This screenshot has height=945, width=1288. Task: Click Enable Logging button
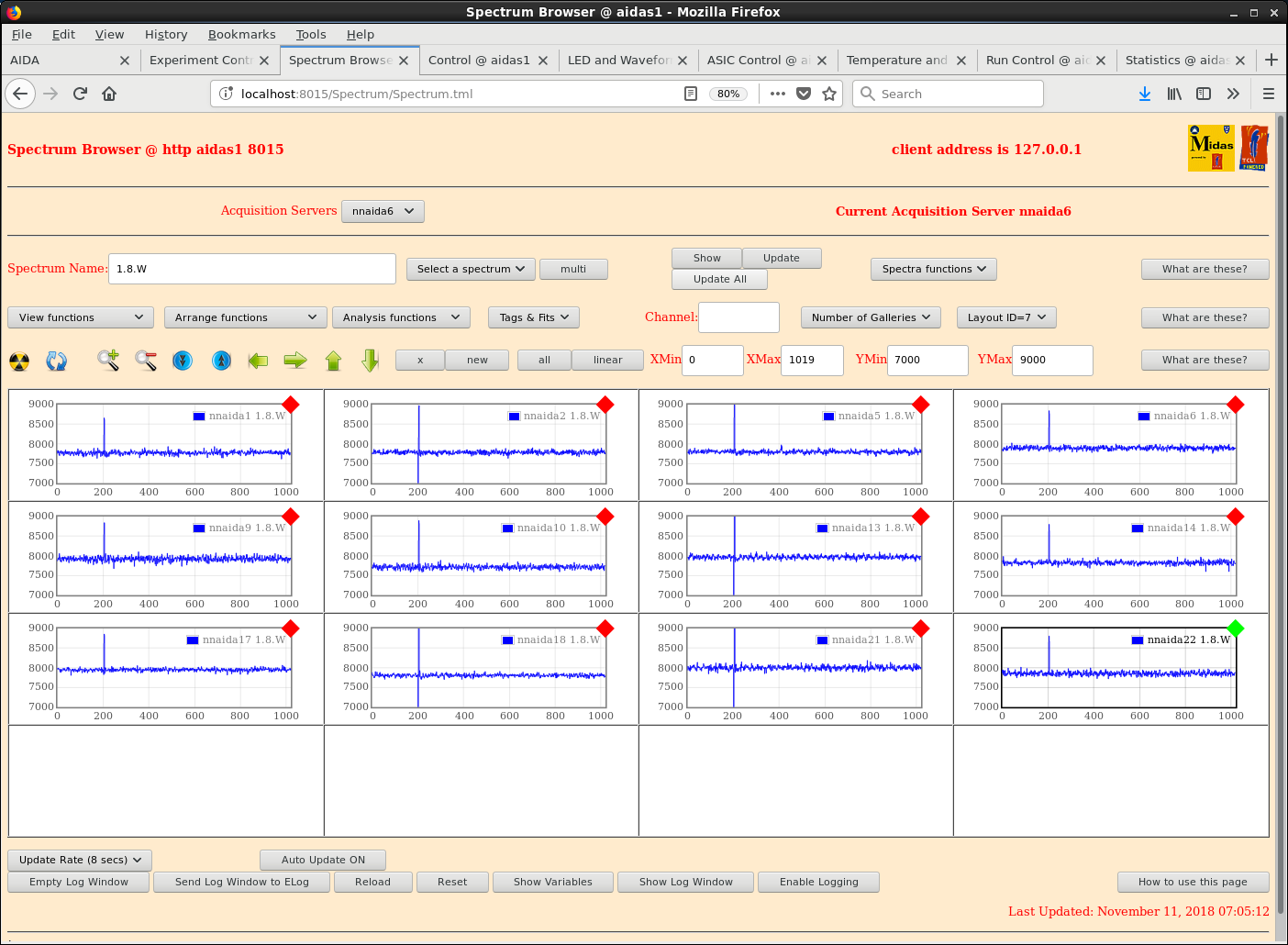point(818,882)
